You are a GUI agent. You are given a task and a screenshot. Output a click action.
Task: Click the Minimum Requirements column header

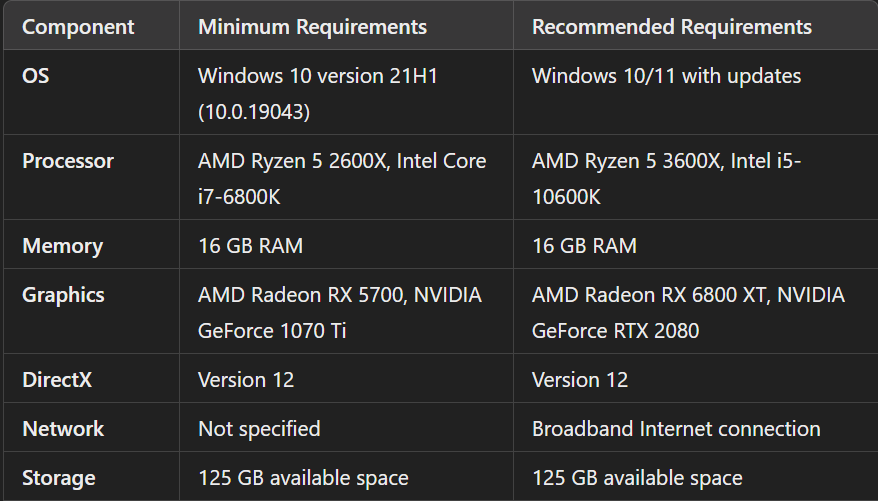coord(313,26)
